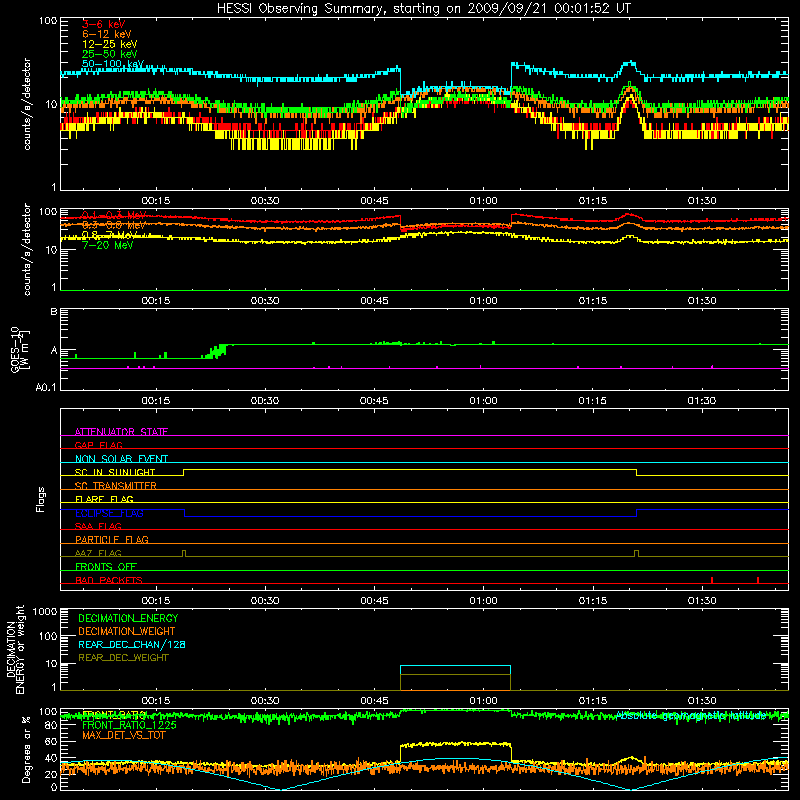Screen dimensions: 800x800
Task: Click the DECIMATION ENERGY or weight axis title
Action: 15,649
